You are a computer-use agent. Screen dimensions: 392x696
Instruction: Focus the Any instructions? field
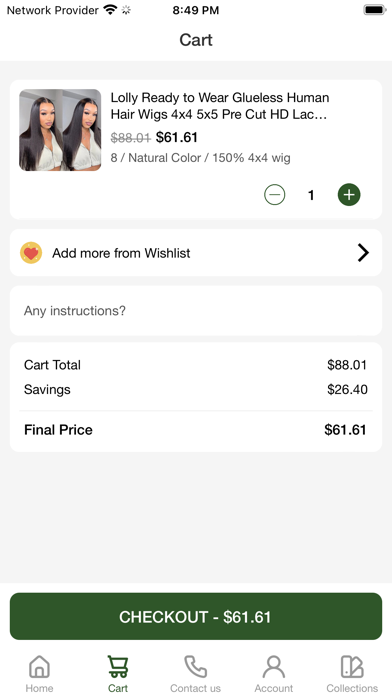pos(196,311)
